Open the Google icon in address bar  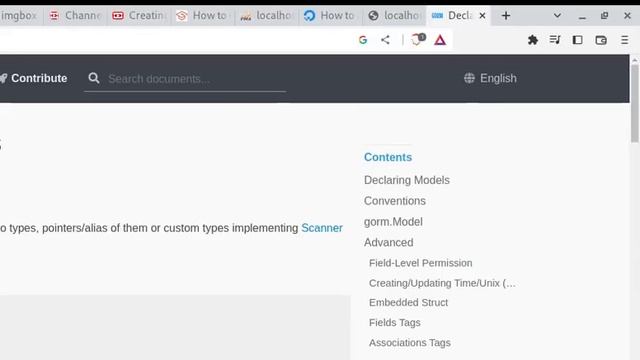[x=363, y=40]
